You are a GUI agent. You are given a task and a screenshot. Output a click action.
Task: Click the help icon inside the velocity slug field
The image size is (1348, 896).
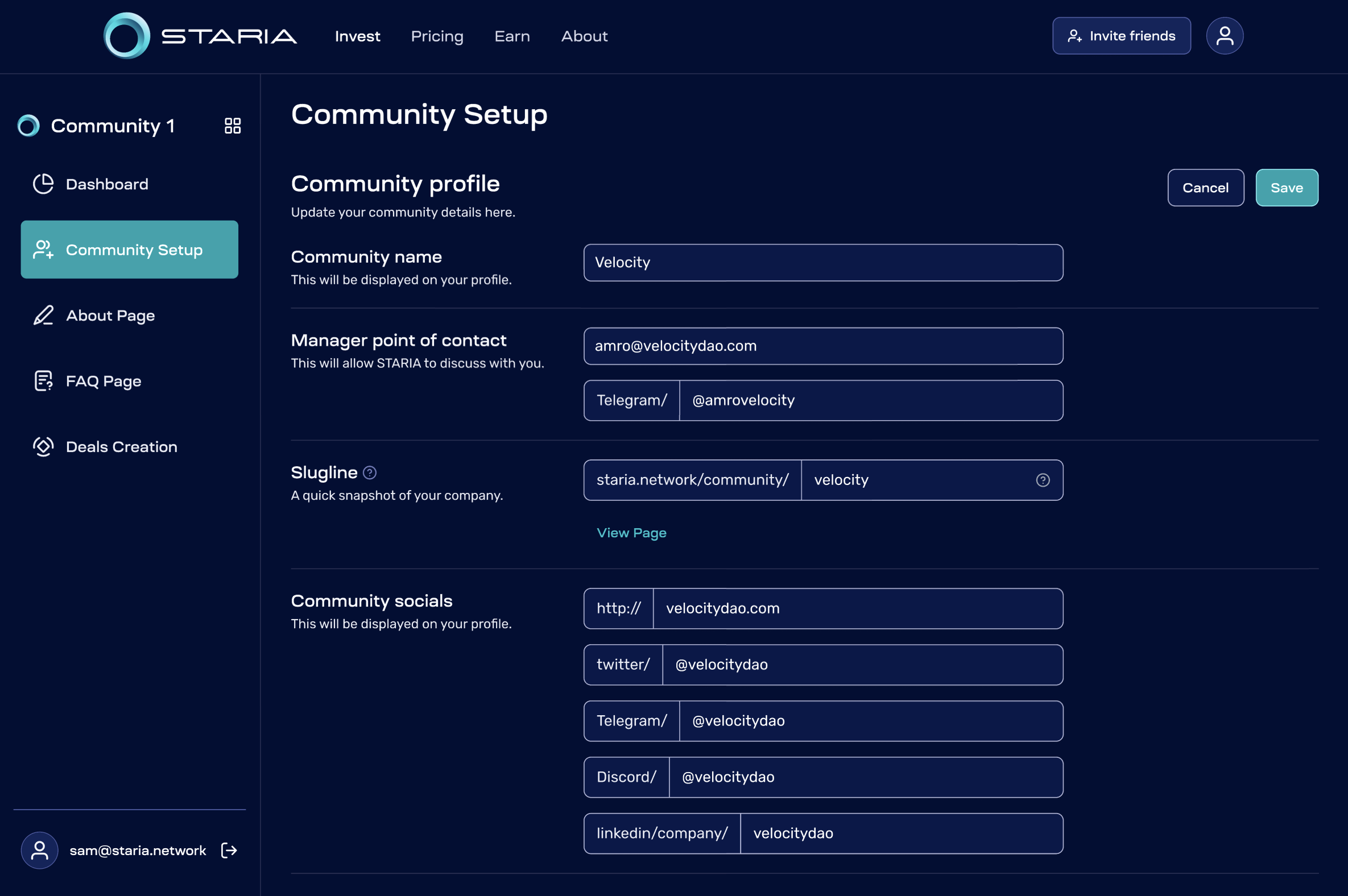coord(1042,480)
